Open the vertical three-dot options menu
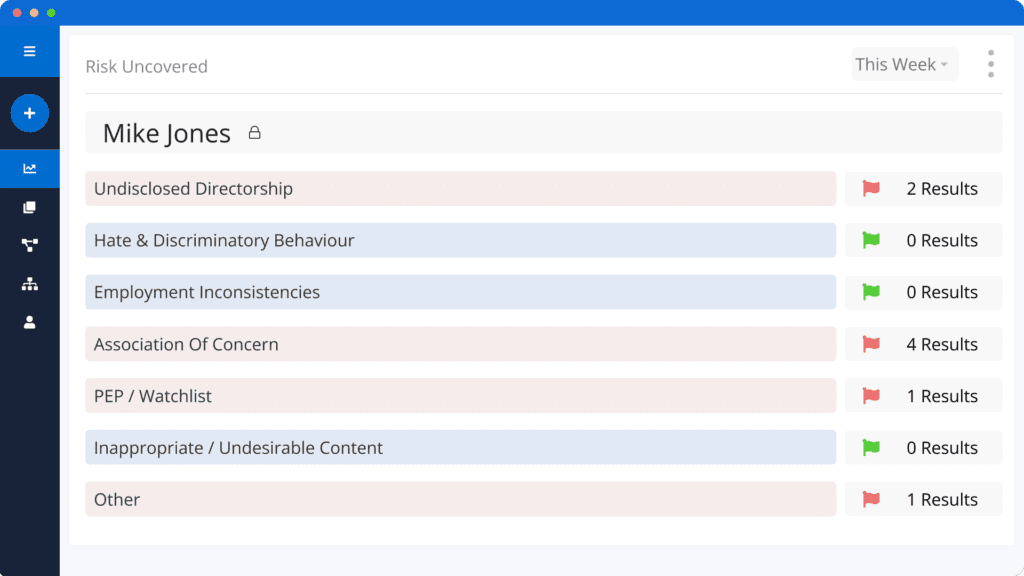Viewport: 1024px width, 576px height. [991, 64]
